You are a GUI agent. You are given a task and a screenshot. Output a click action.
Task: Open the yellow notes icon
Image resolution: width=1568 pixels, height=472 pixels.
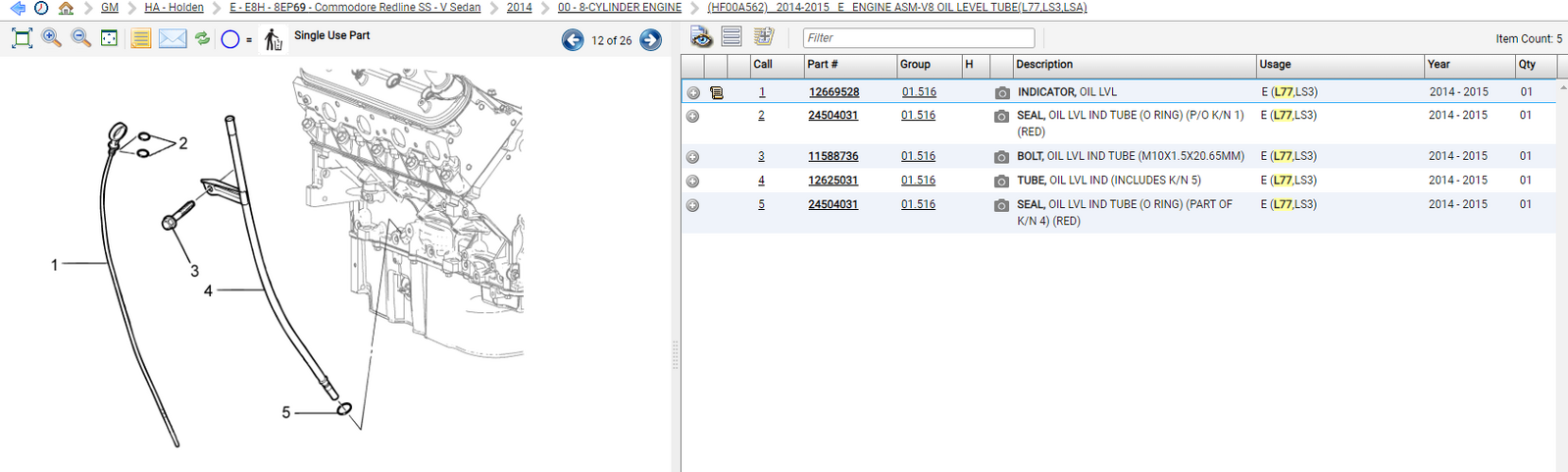pyautogui.click(x=141, y=38)
